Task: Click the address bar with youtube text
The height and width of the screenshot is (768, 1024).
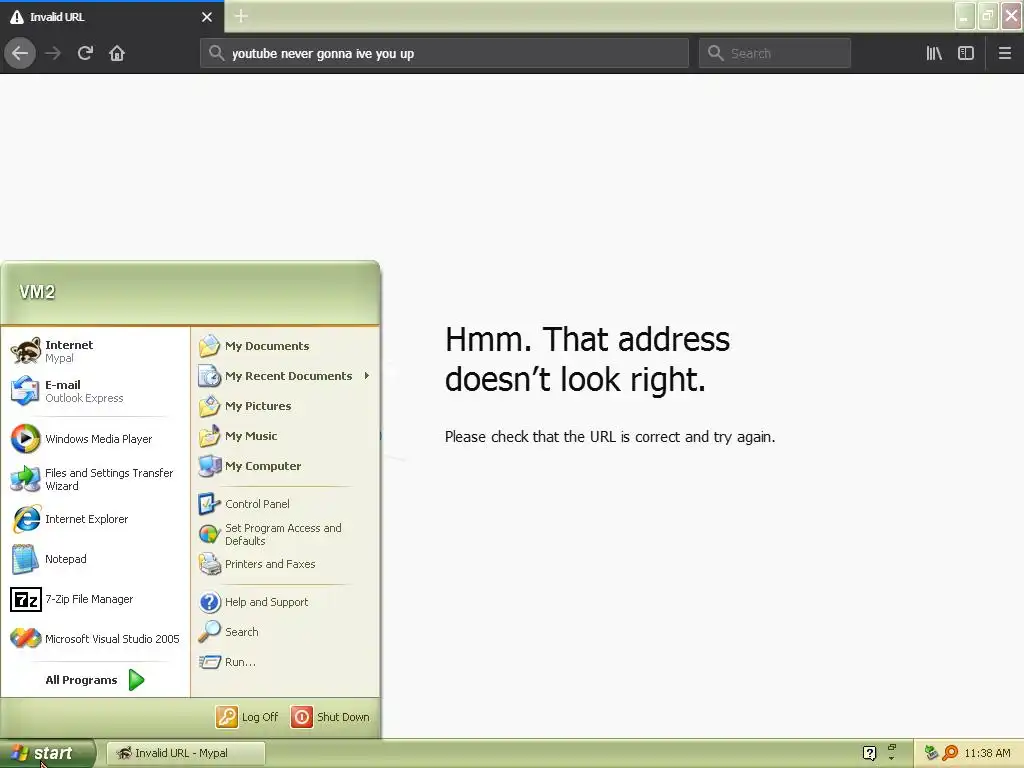Action: pyautogui.click(x=445, y=53)
